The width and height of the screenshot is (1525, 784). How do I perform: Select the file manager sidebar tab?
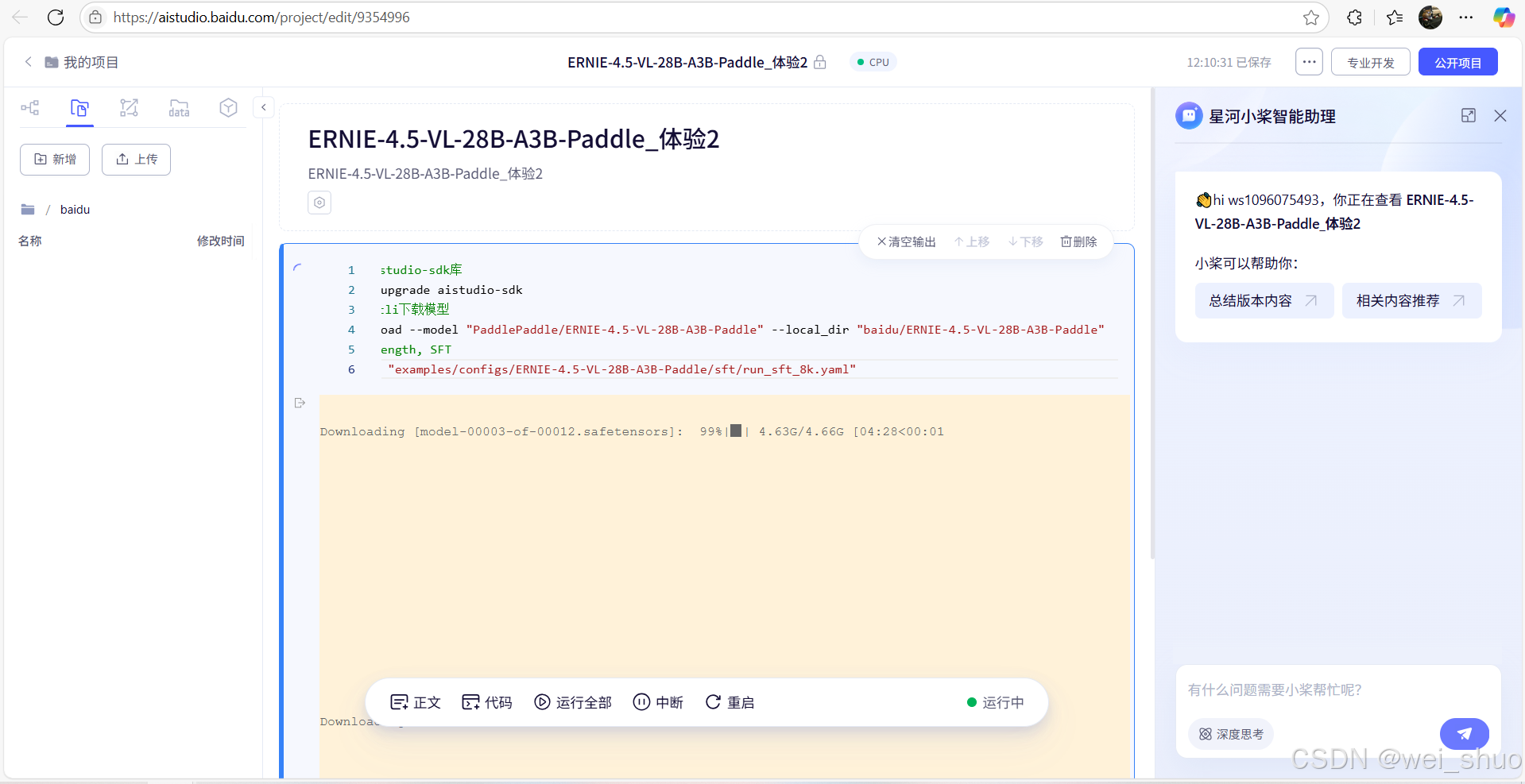[79, 108]
